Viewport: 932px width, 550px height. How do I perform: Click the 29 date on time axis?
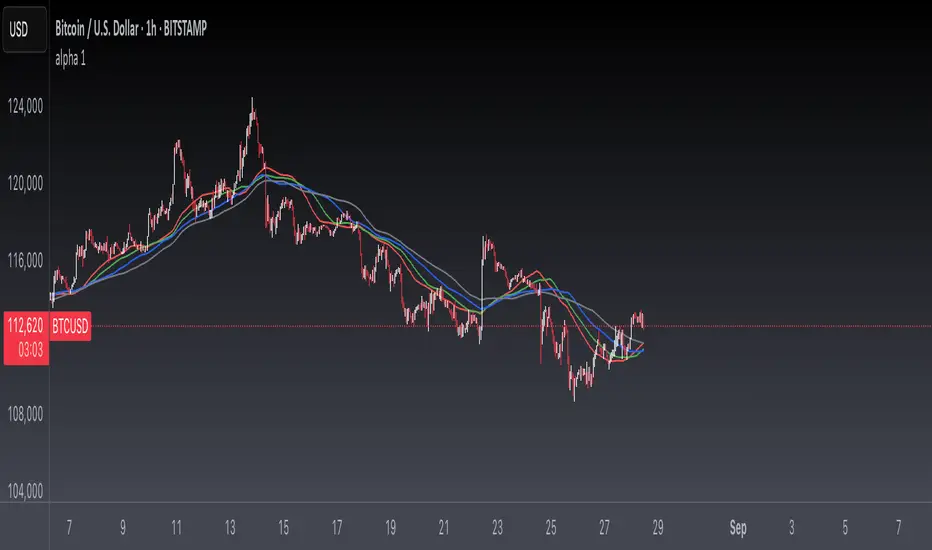tap(657, 527)
